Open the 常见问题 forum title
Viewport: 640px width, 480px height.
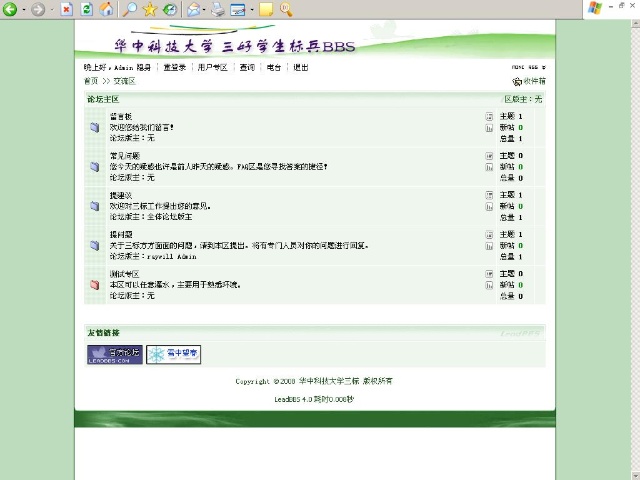click(125, 156)
